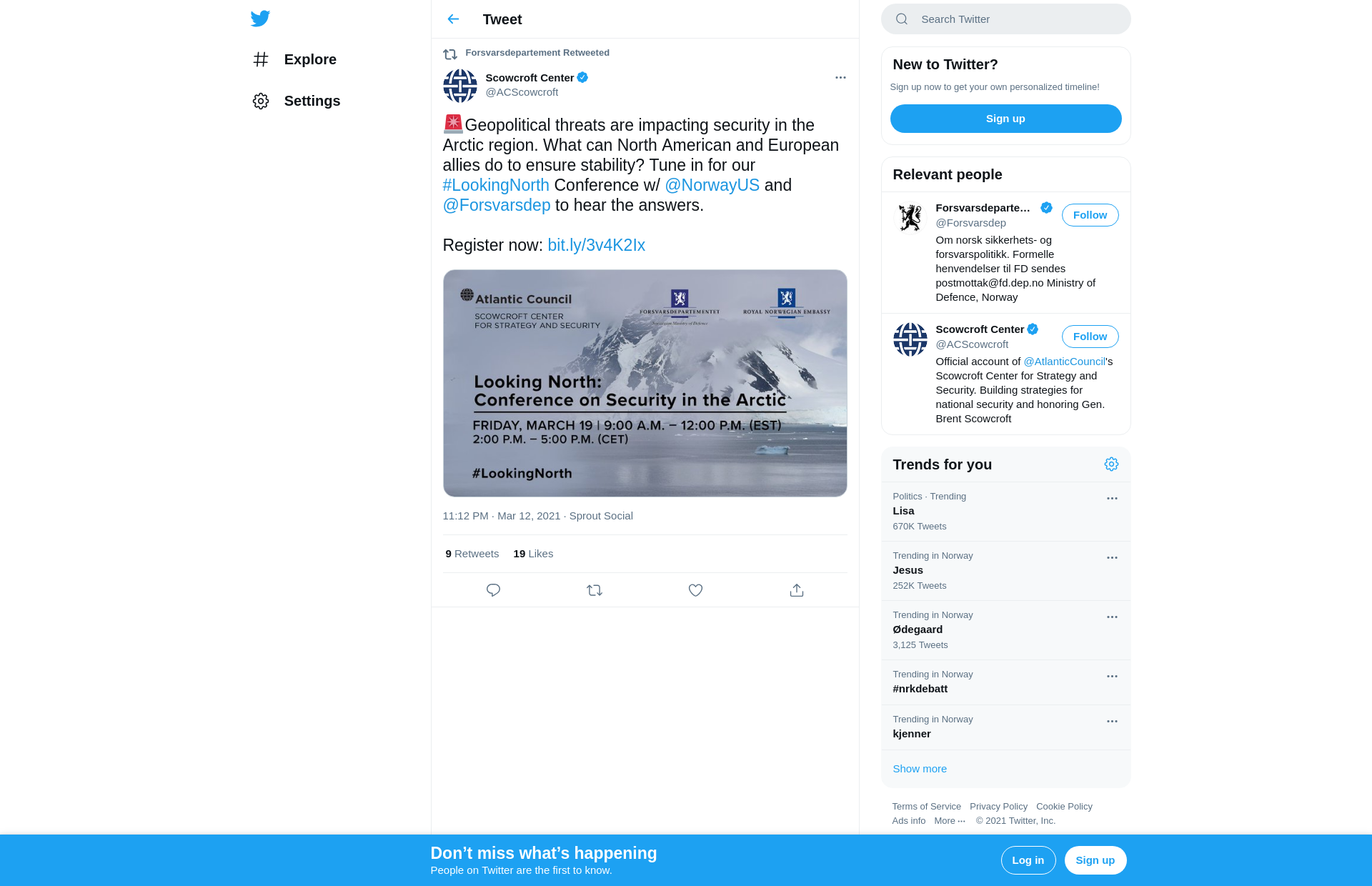Viewport: 1372px width, 886px height.
Task: Follow the Forsvarsdepartementet account
Action: tap(1090, 215)
